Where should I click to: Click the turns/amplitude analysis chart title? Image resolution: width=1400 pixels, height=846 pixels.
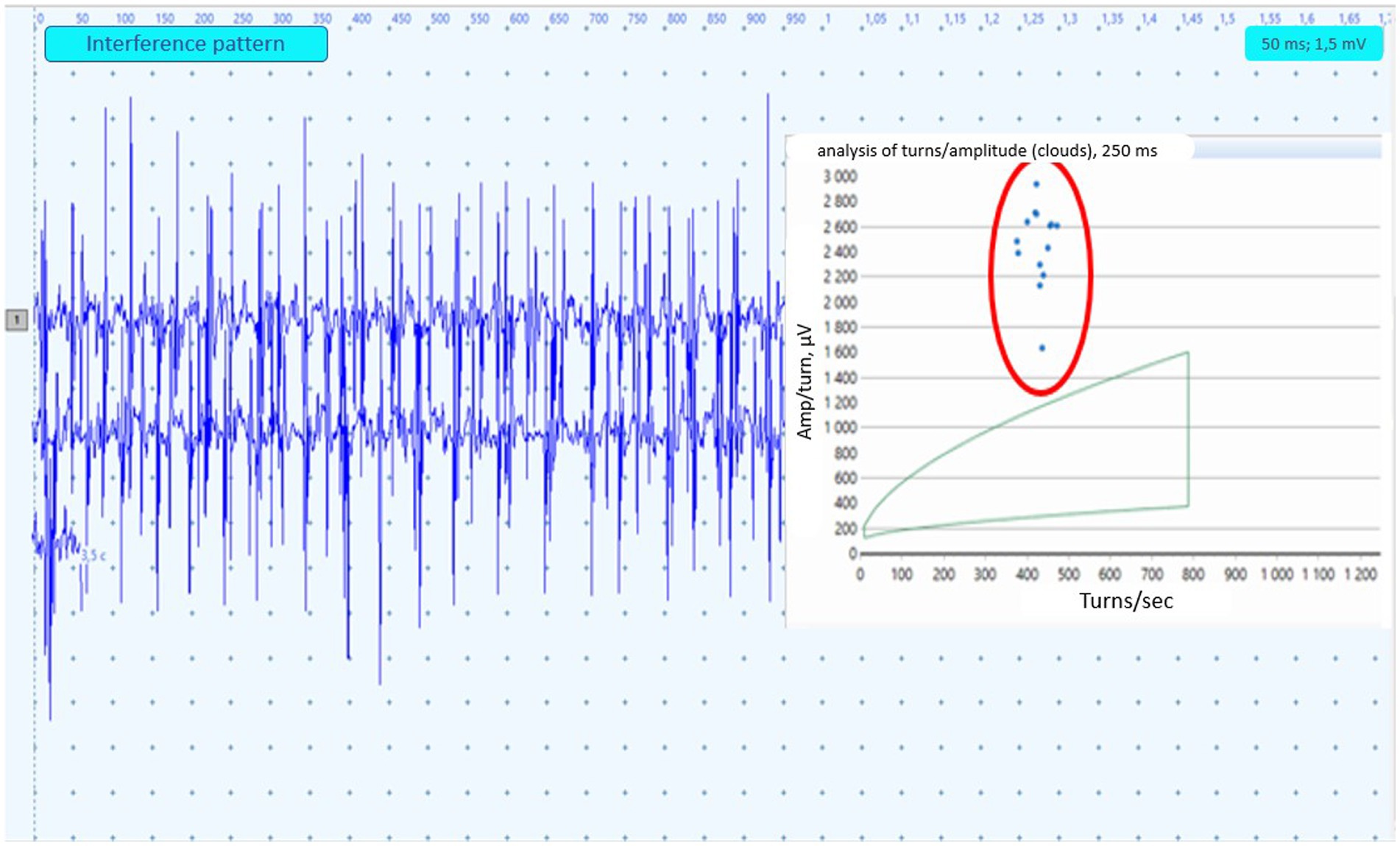click(x=987, y=151)
